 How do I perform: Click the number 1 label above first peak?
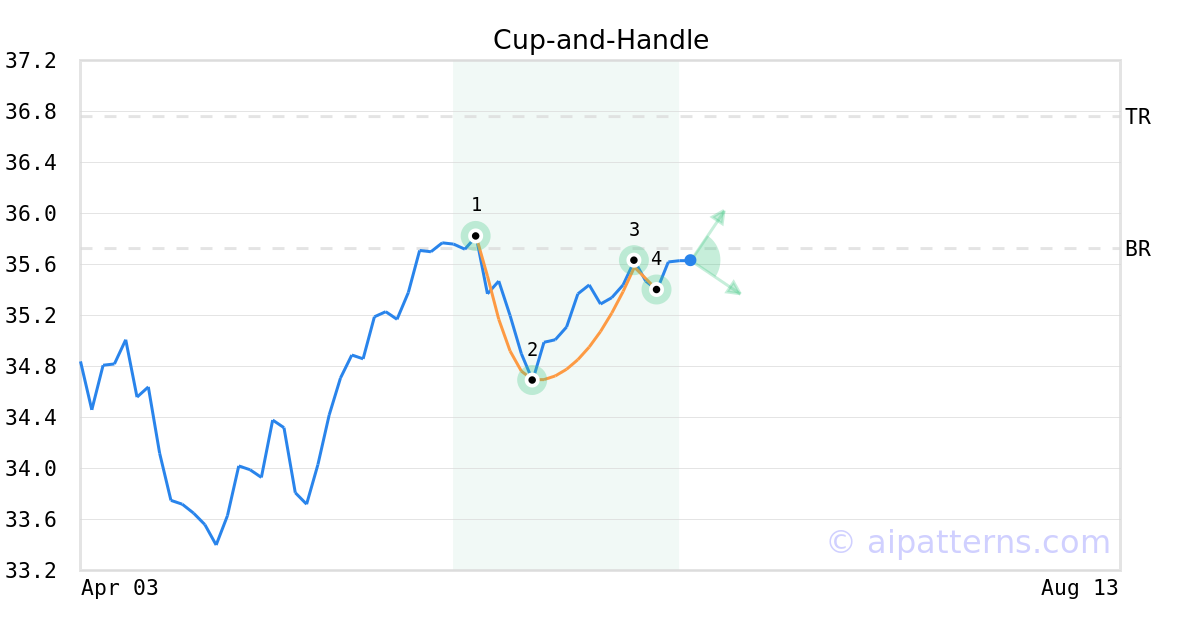(x=476, y=205)
